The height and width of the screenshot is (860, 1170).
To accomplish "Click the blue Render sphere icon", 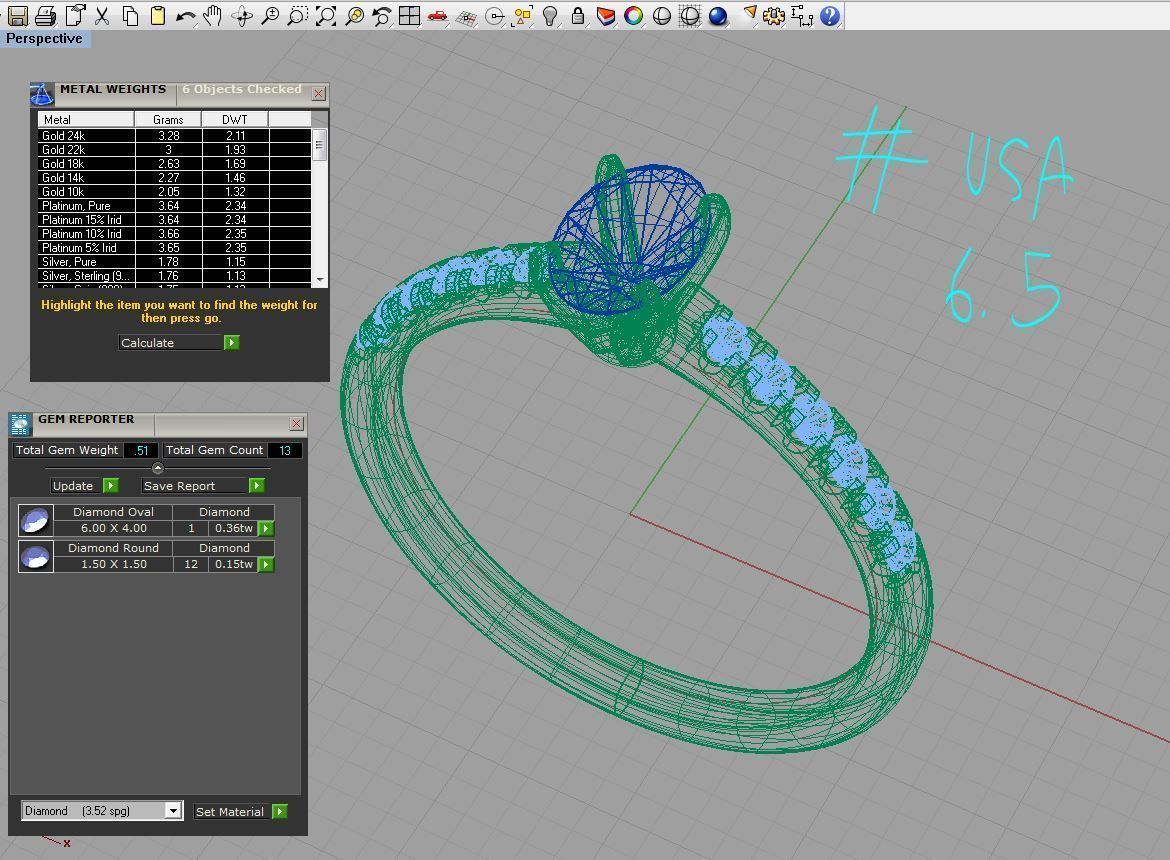I will point(718,16).
